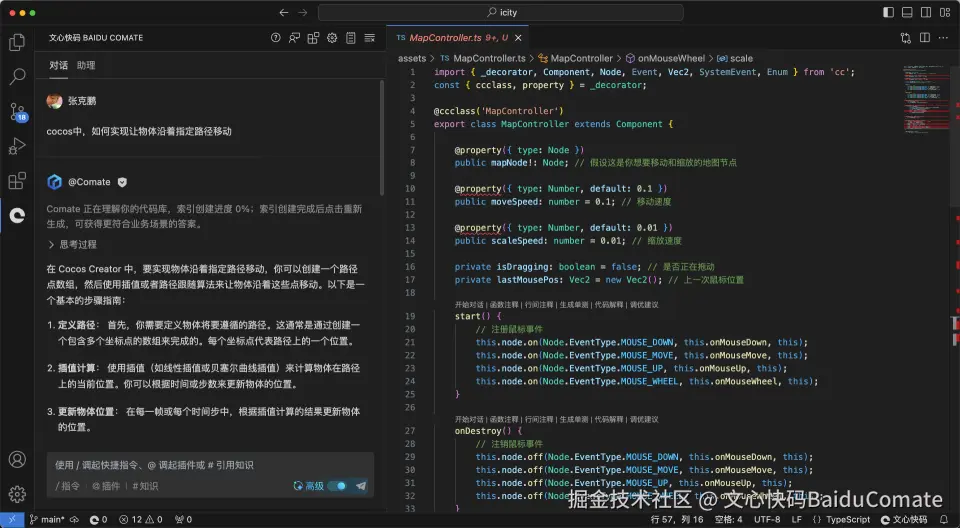
Task: Click 开始对话 above start()
Action: pyautogui.click(x=469, y=304)
